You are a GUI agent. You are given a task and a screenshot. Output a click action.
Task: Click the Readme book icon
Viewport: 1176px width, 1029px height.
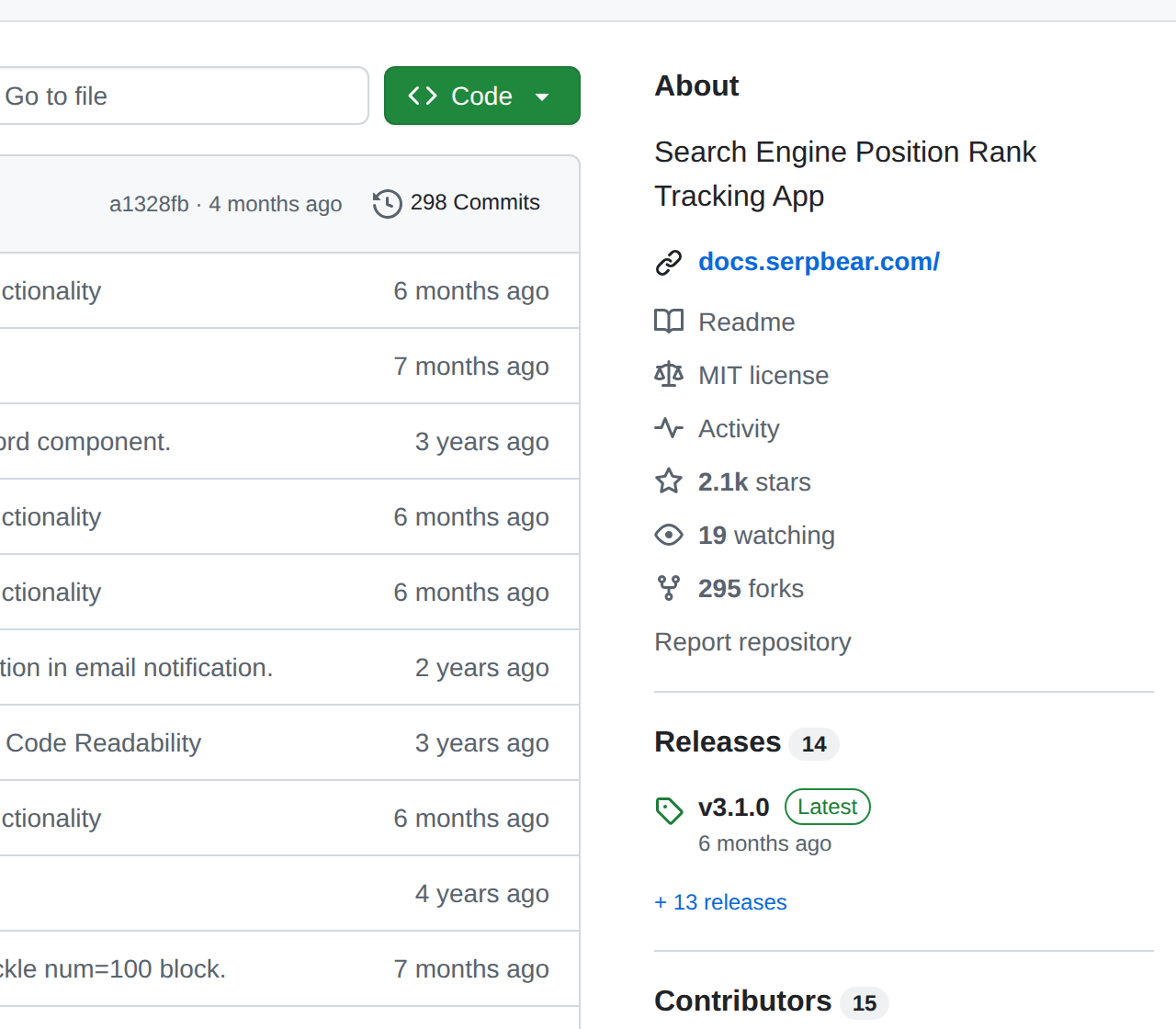coord(669,322)
